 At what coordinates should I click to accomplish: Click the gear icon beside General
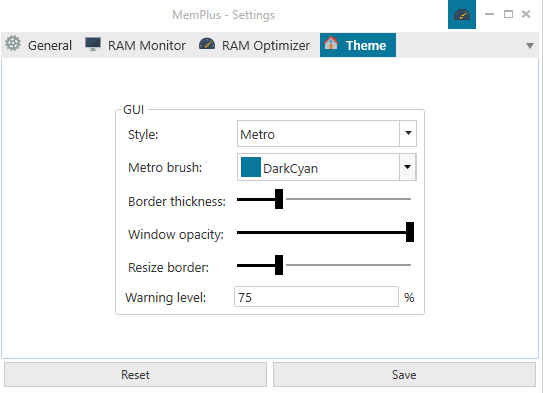[13, 44]
